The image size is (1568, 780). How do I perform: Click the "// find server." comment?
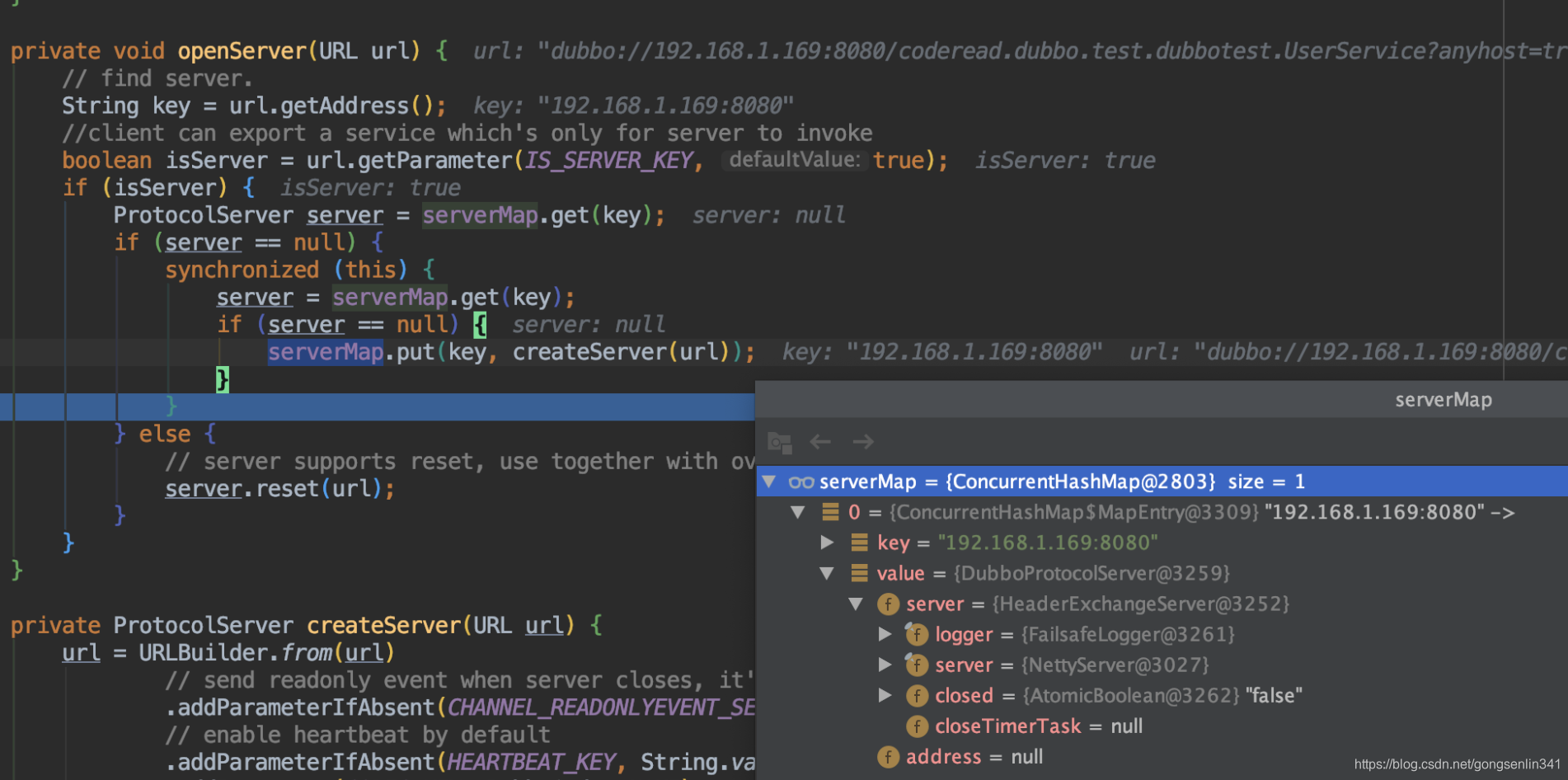(157, 78)
